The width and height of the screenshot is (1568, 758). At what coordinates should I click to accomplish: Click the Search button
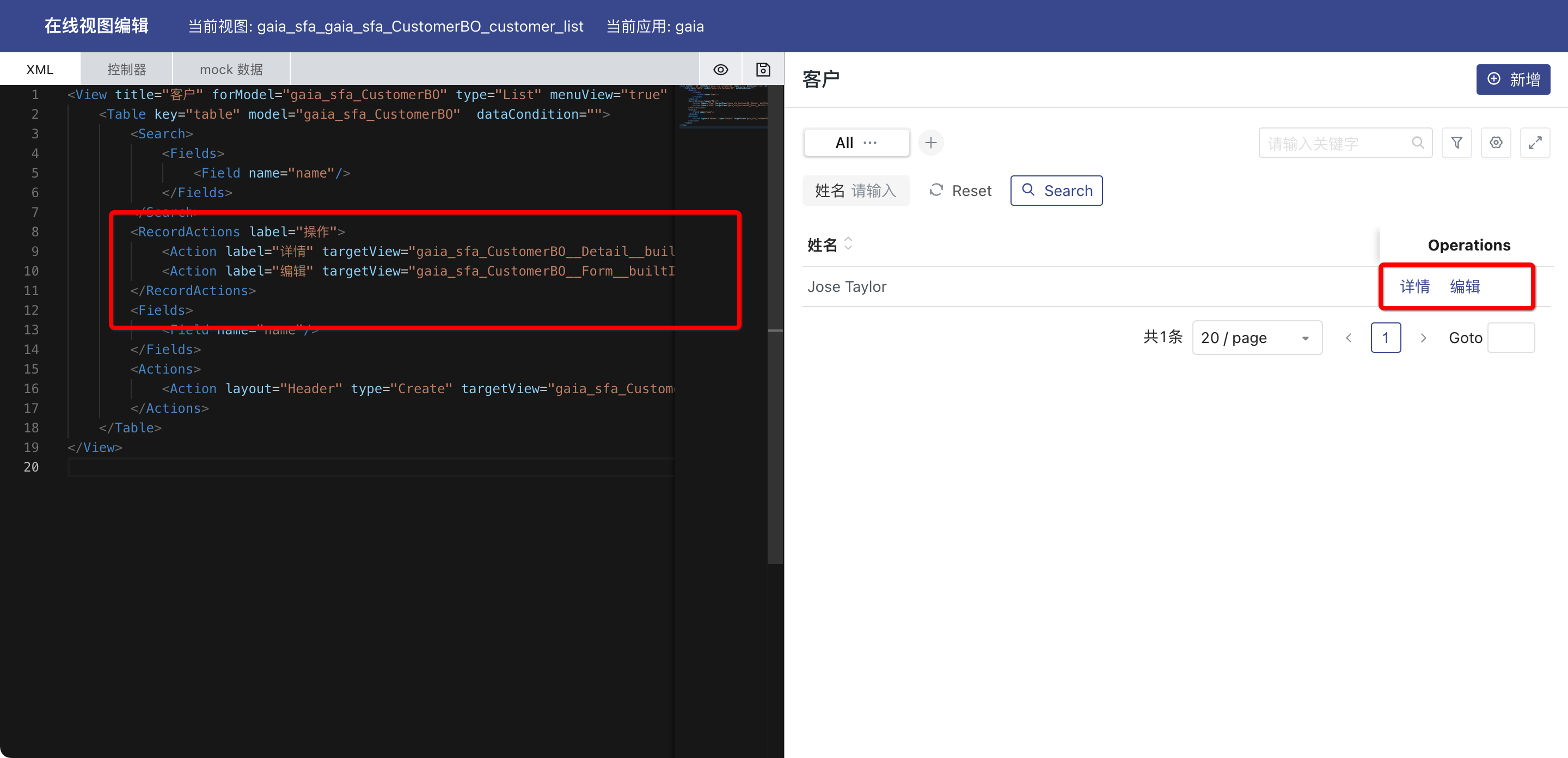tap(1056, 191)
